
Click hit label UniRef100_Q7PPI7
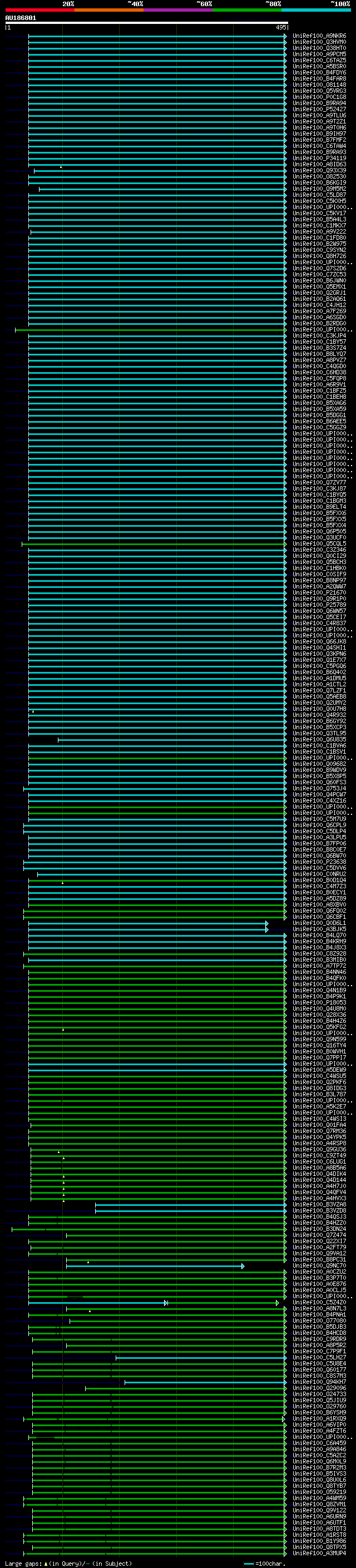point(319,1057)
